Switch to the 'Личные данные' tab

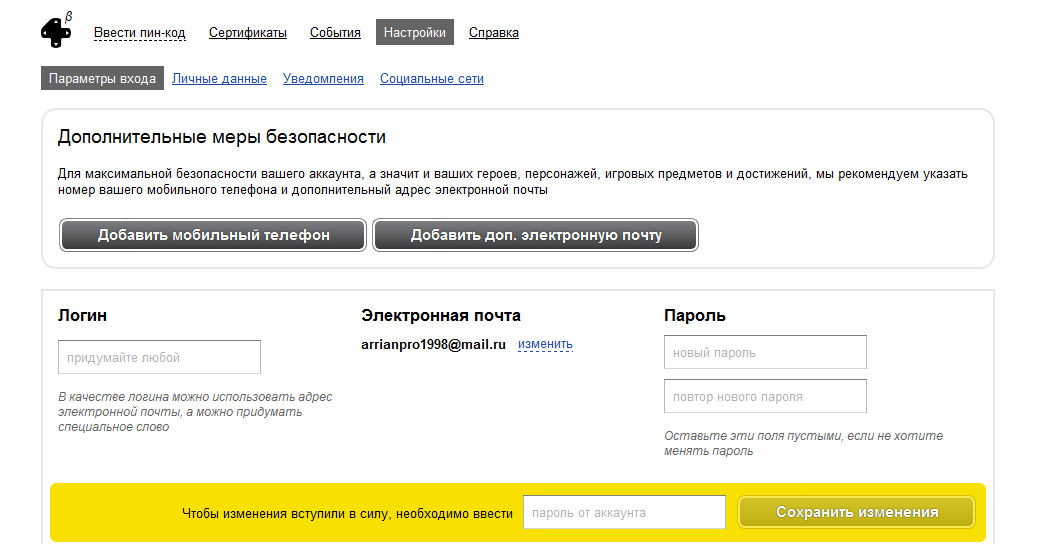tap(219, 79)
